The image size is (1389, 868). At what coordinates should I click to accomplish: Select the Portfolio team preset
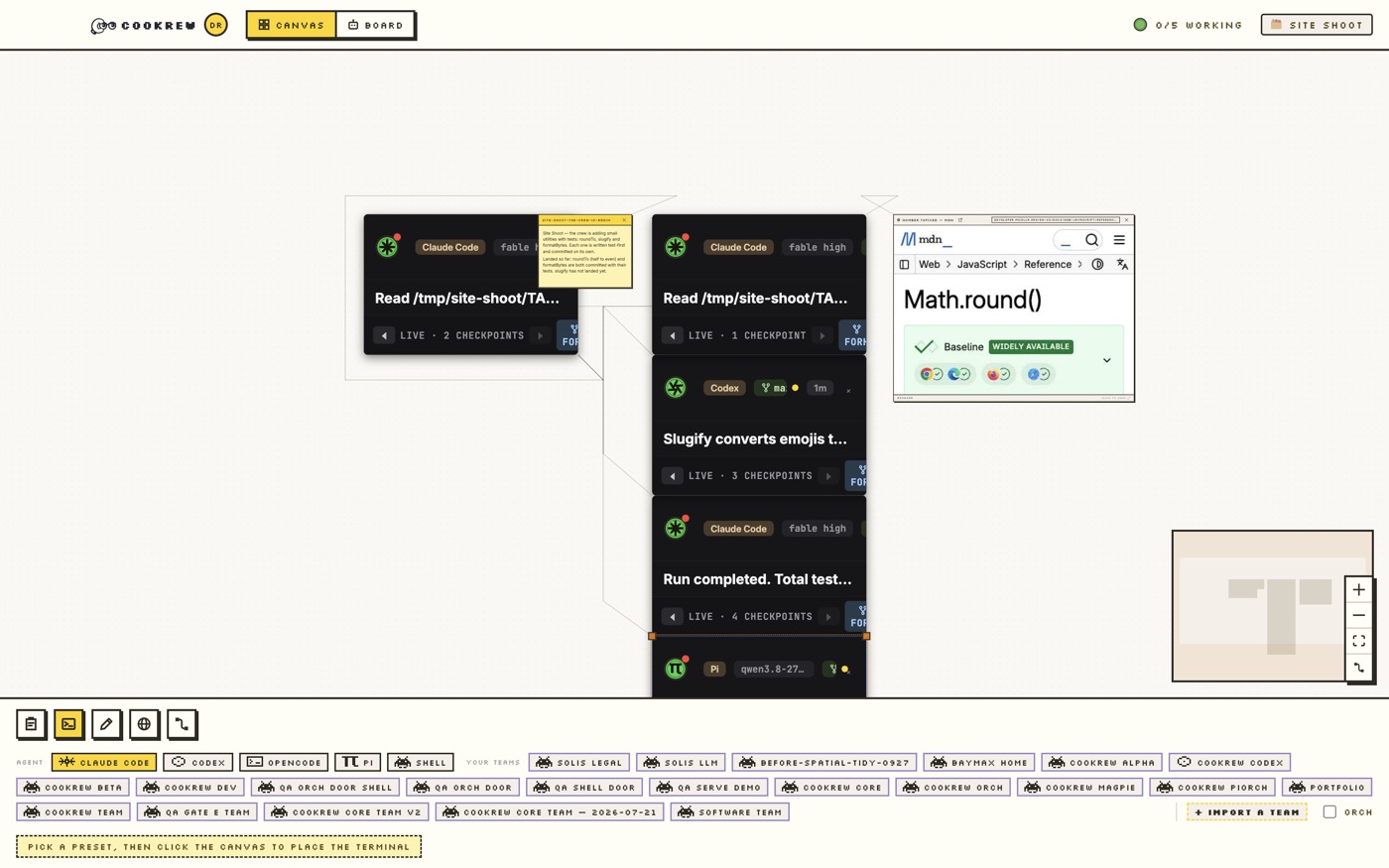point(1327,787)
